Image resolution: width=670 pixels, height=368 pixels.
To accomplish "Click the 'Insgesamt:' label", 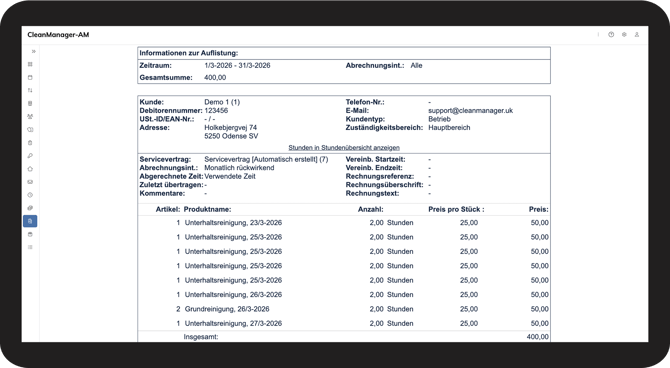I will [201, 337].
